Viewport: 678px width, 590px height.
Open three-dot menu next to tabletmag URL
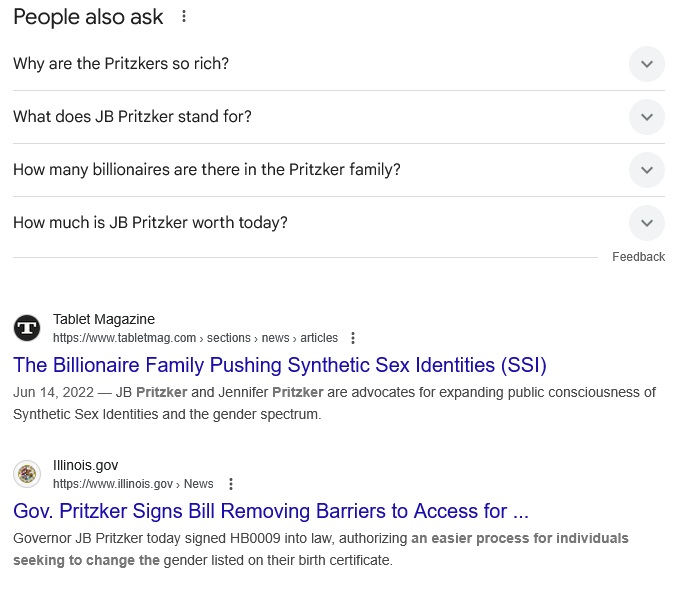point(353,338)
